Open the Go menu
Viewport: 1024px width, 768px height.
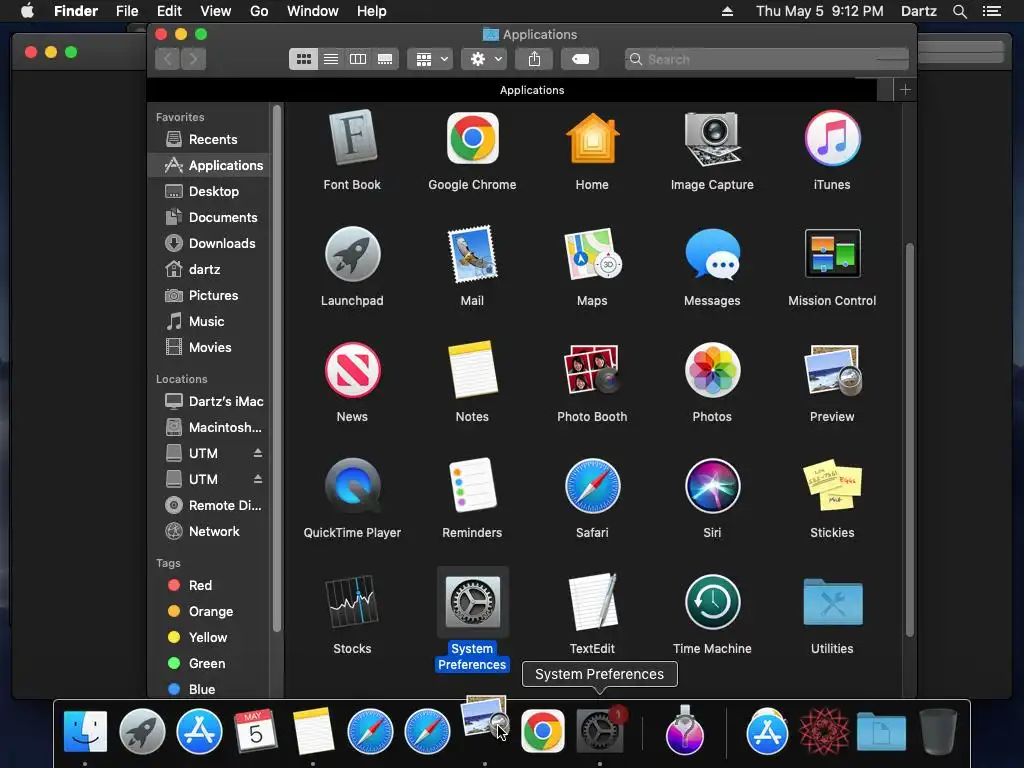pos(259,11)
